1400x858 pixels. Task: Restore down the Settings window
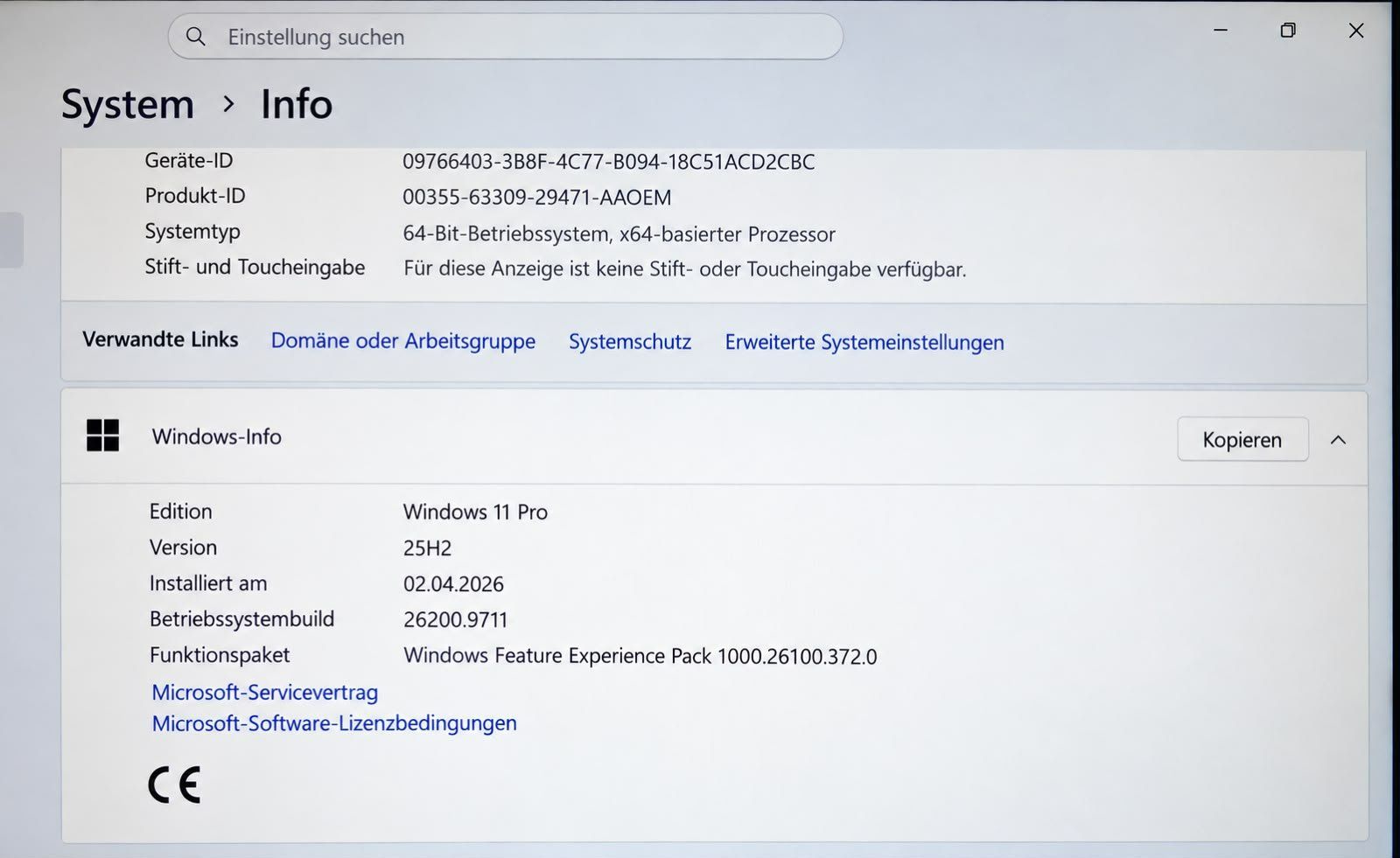click(x=1288, y=31)
